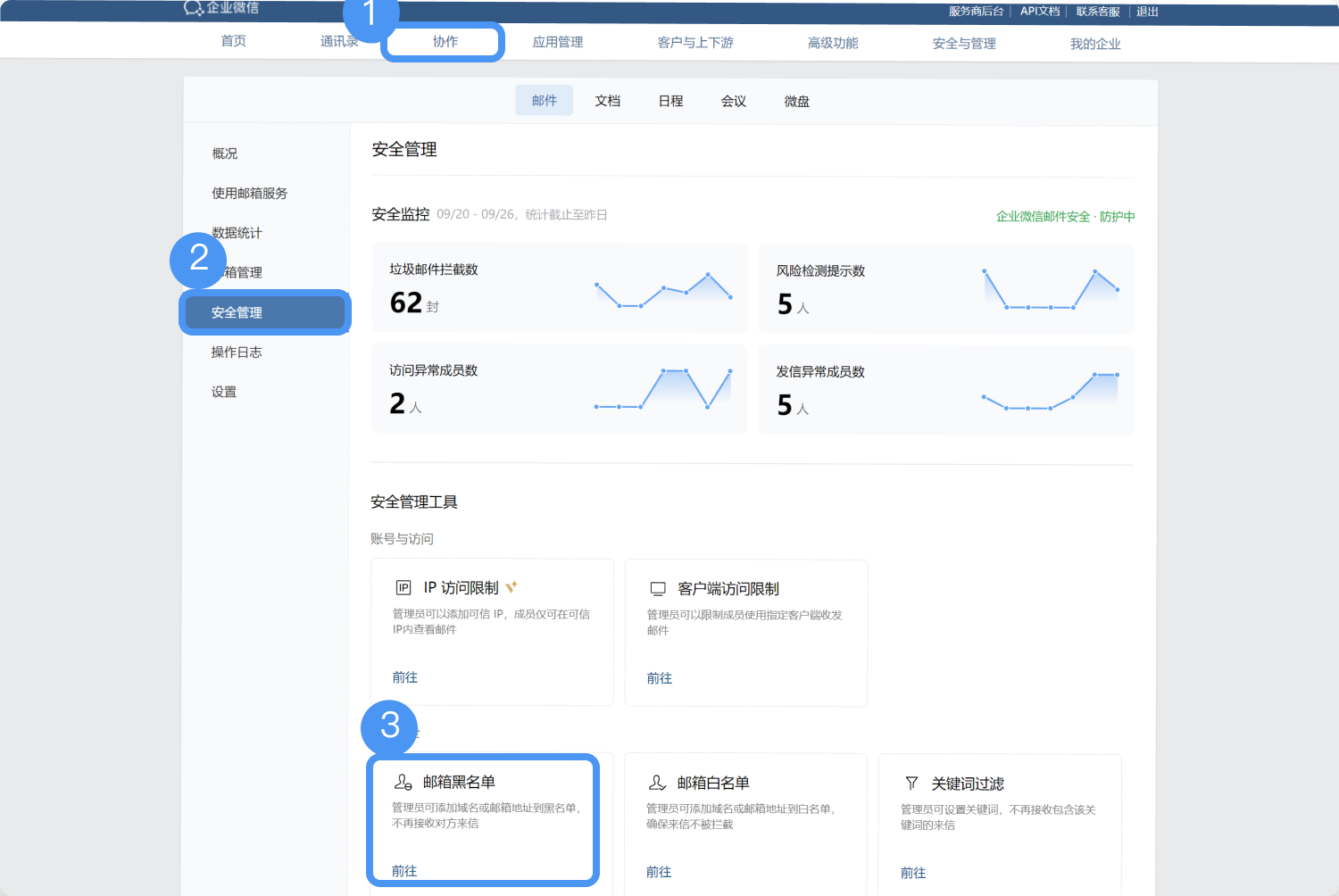The height and width of the screenshot is (896, 1339).
Task: Click the 安全管理工具 section heading
Action: 414,502
